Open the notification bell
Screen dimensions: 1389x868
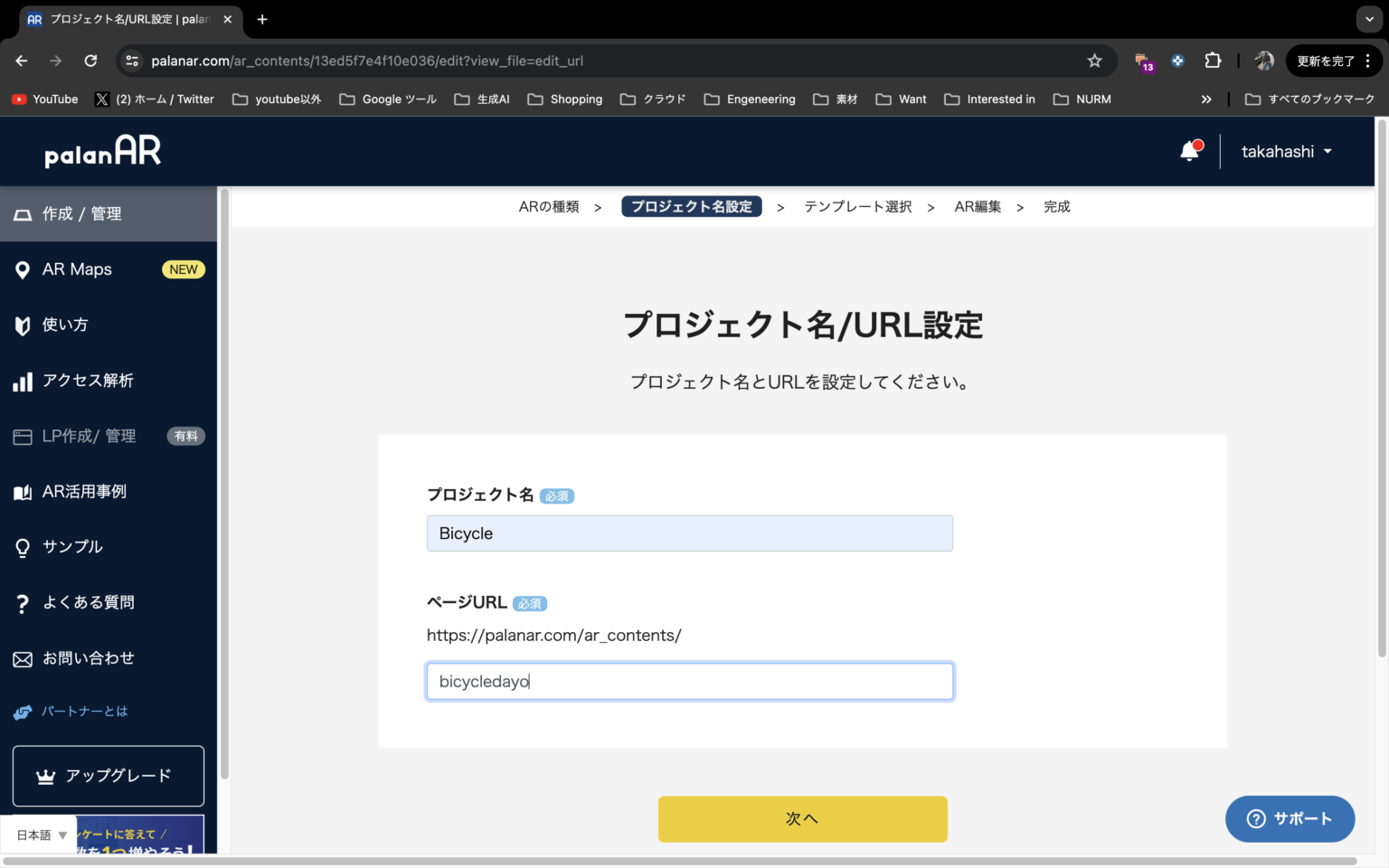coord(1188,151)
